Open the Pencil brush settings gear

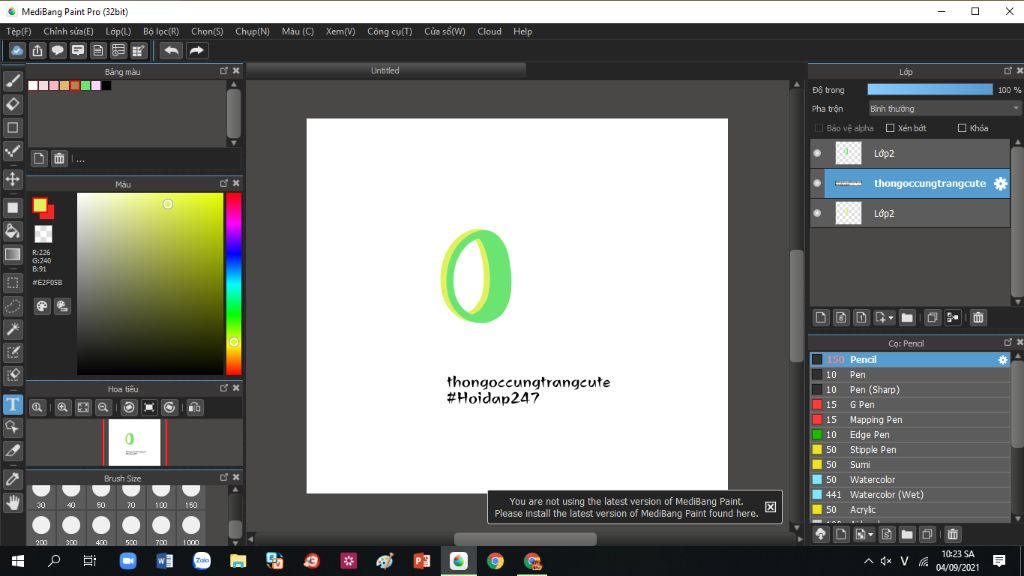click(x=1002, y=360)
